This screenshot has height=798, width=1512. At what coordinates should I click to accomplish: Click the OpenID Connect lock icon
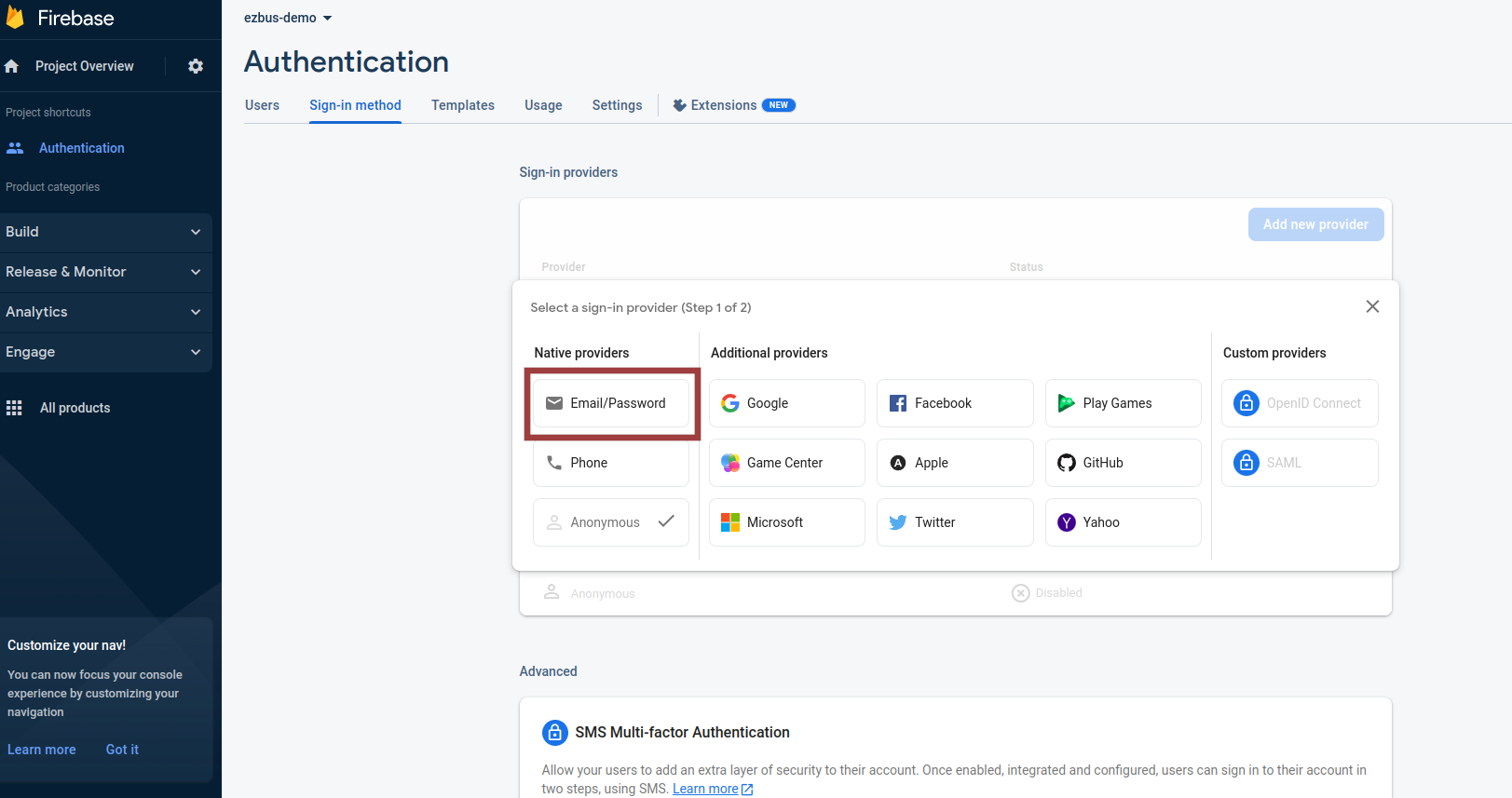1246,403
